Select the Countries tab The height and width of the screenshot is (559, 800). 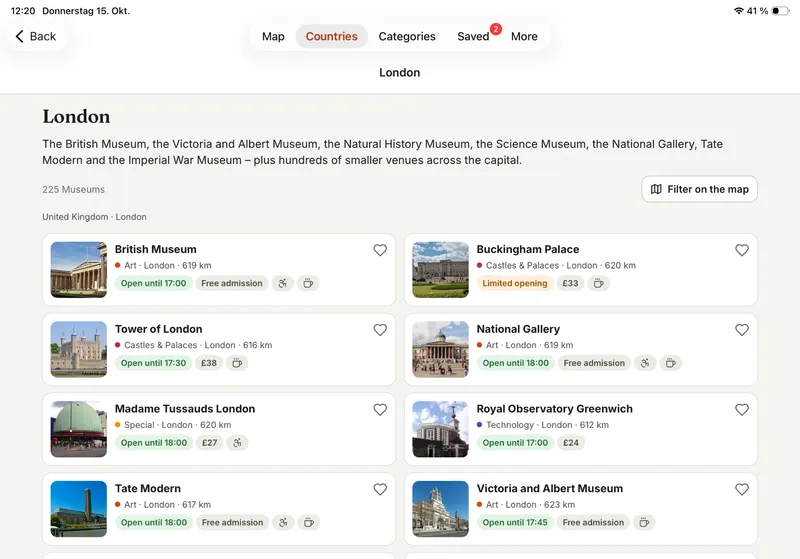pos(332,36)
